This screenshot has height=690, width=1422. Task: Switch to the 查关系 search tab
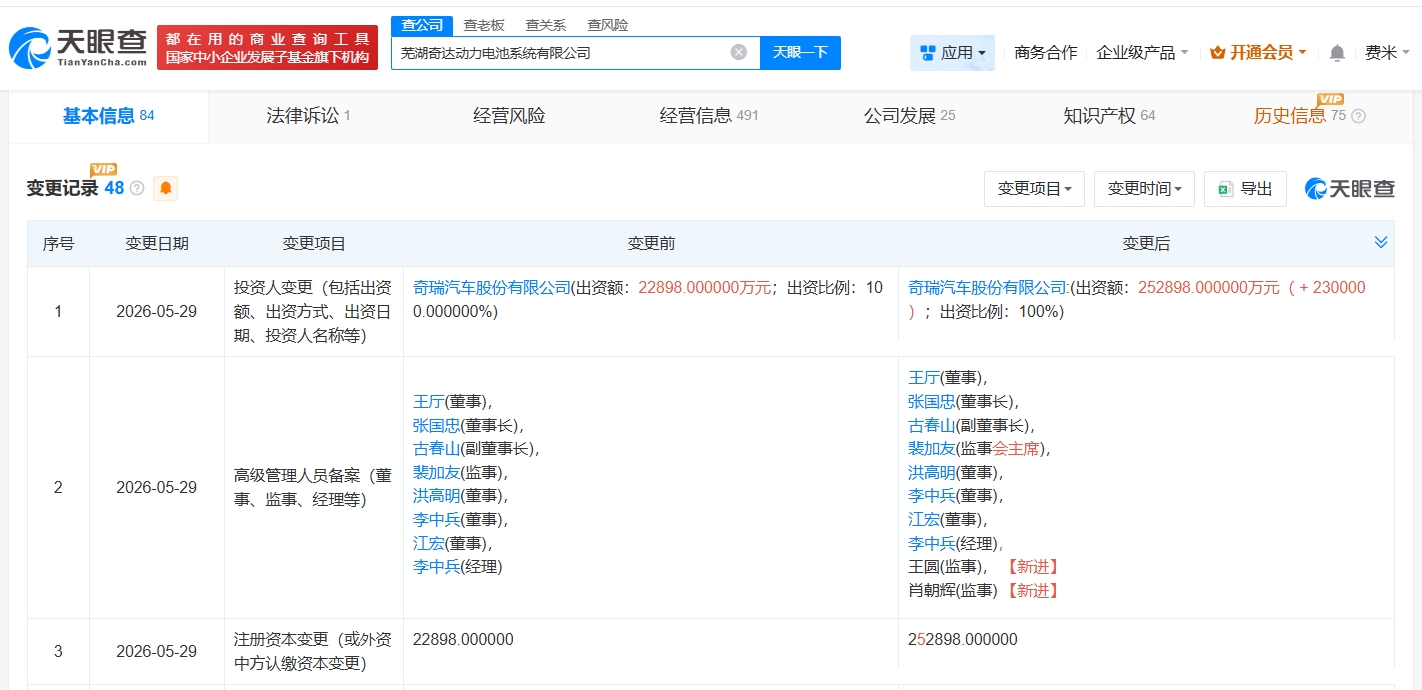546,25
